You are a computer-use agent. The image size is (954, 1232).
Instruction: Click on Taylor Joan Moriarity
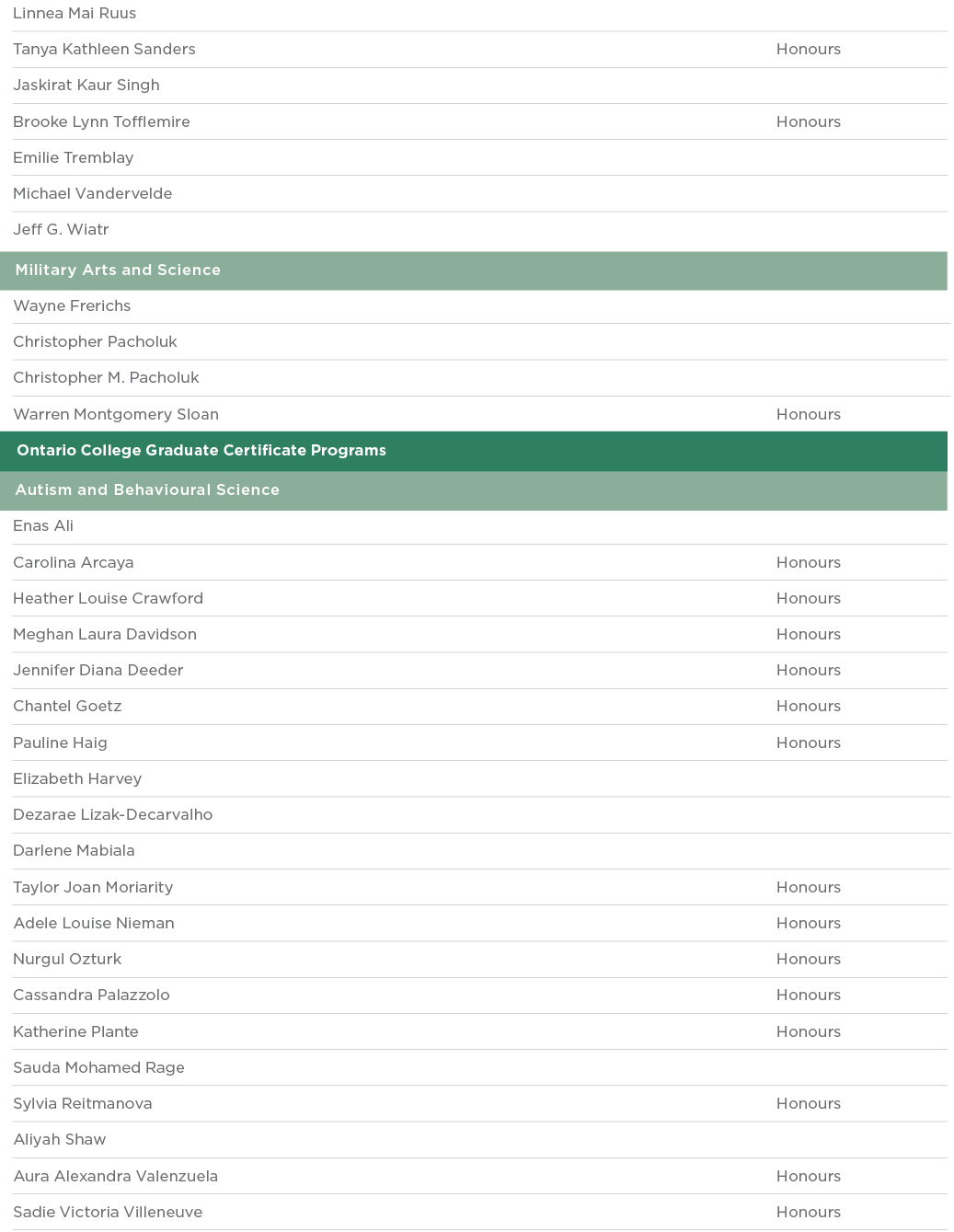pyautogui.click(x=93, y=888)
